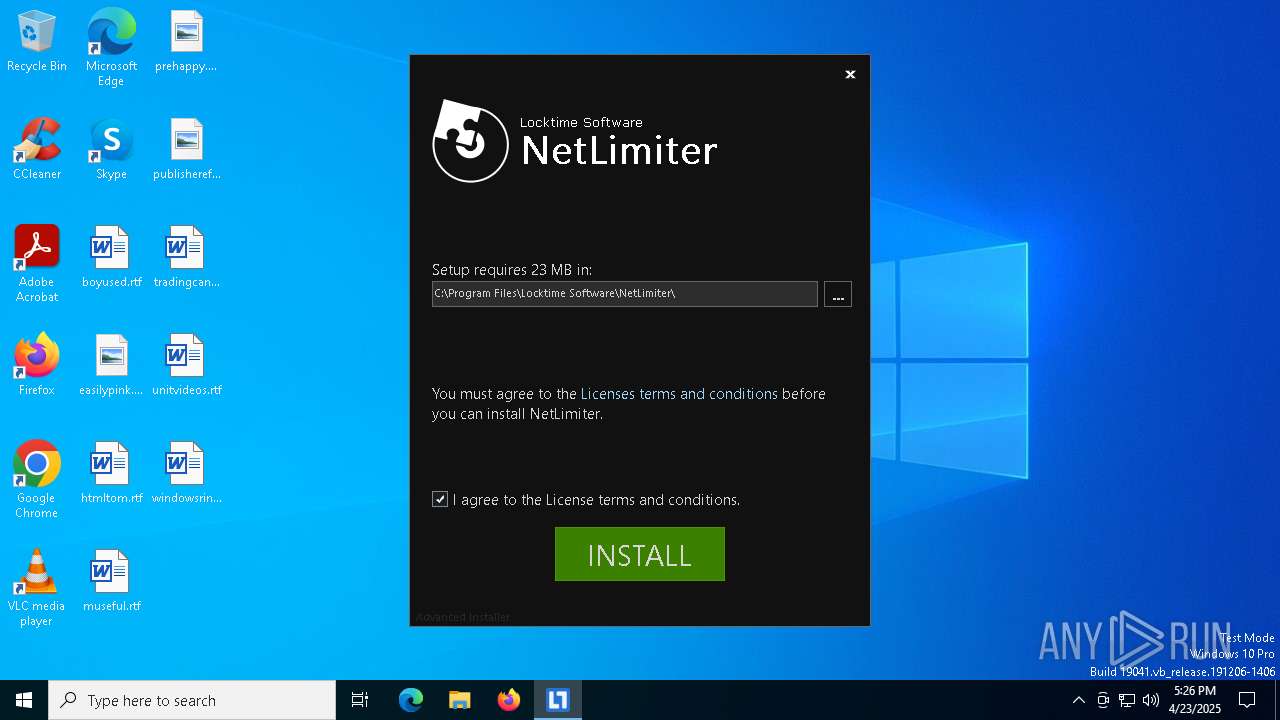Open Edge from the taskbar
The height and width of the screenshot is (720, 1280).
411,700
